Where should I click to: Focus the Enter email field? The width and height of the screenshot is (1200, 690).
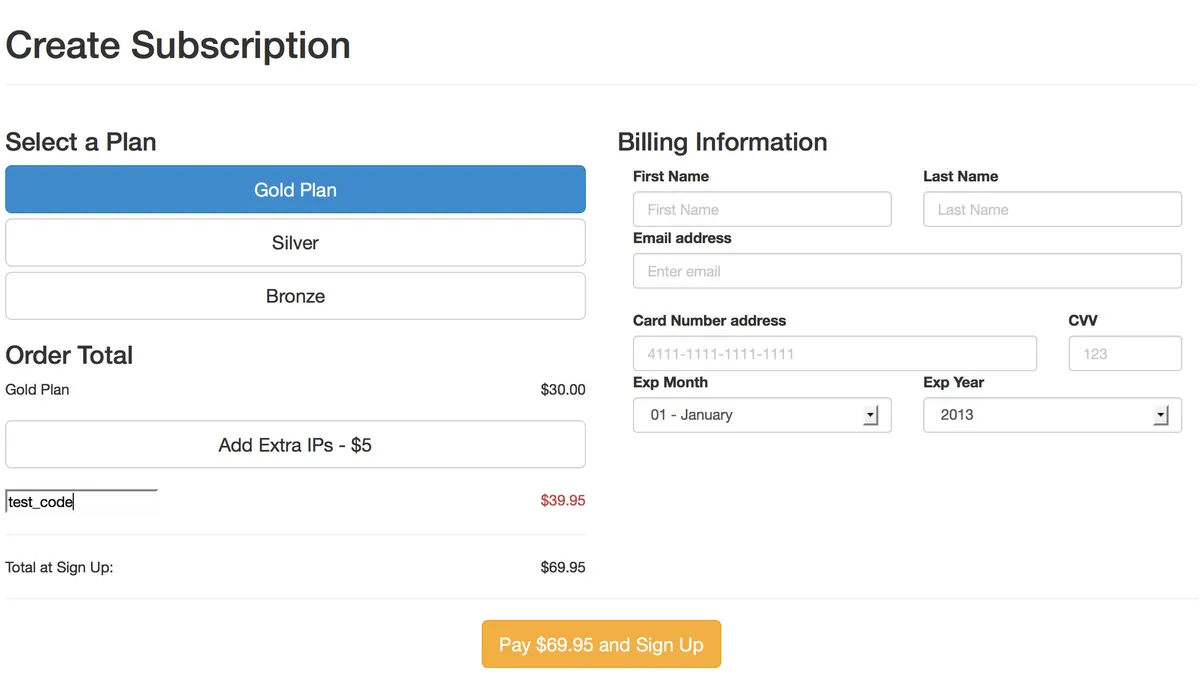[907, 271]
